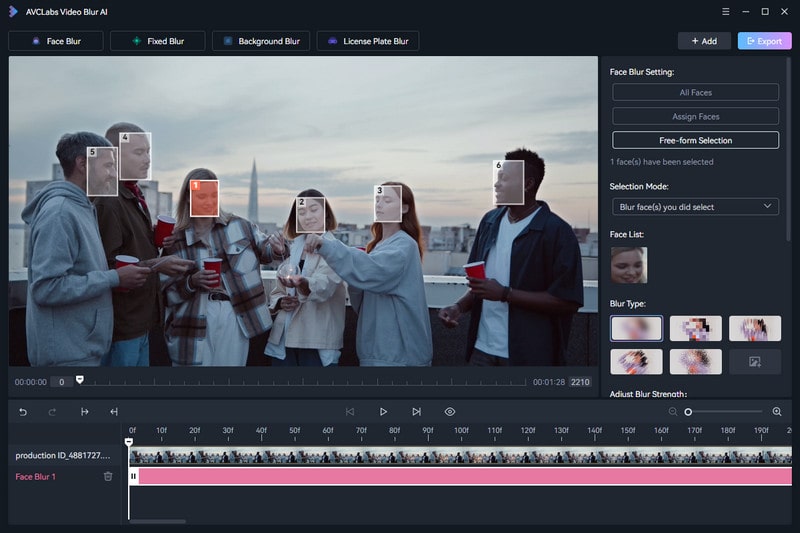The image size is (800, 533).
Task: Delete the Face Blur 1 track
Action: pyautogui.click(x=108, y=476)
